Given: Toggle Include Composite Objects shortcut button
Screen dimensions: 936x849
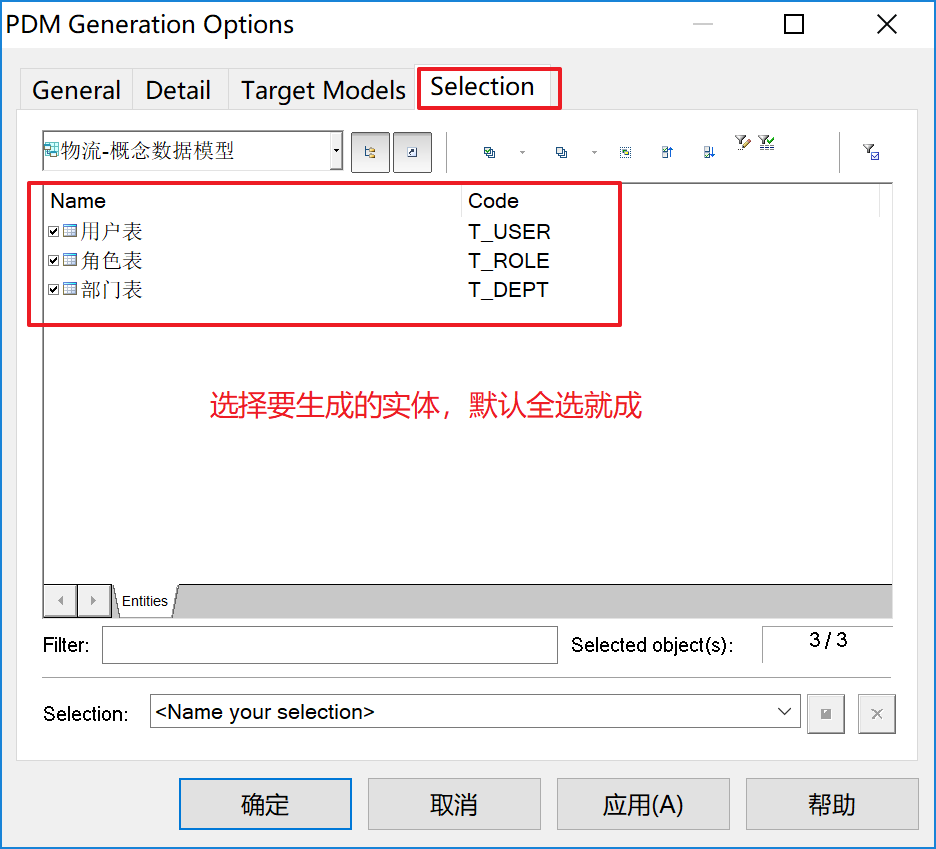Looking at the screenshot, I should click(x=412, y=152).
